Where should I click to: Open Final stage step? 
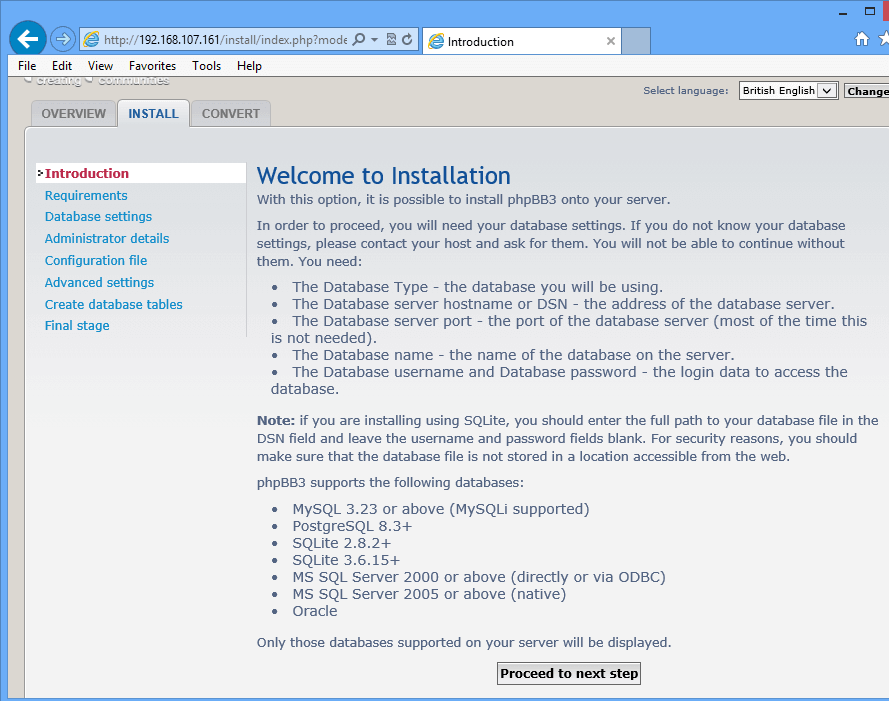coord(77,326)
